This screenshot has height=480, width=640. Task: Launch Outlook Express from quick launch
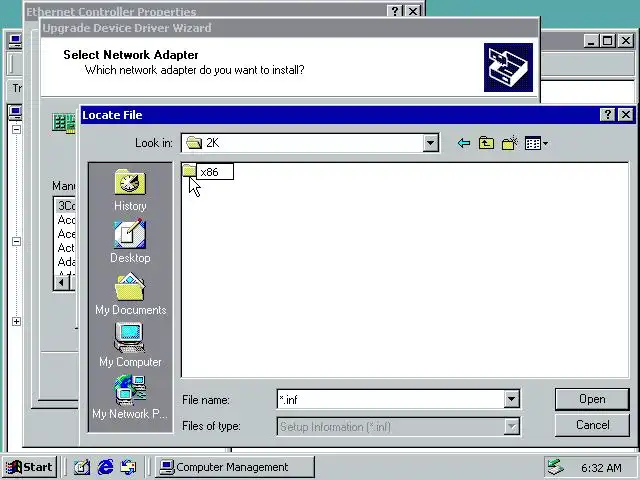point(129,467)
